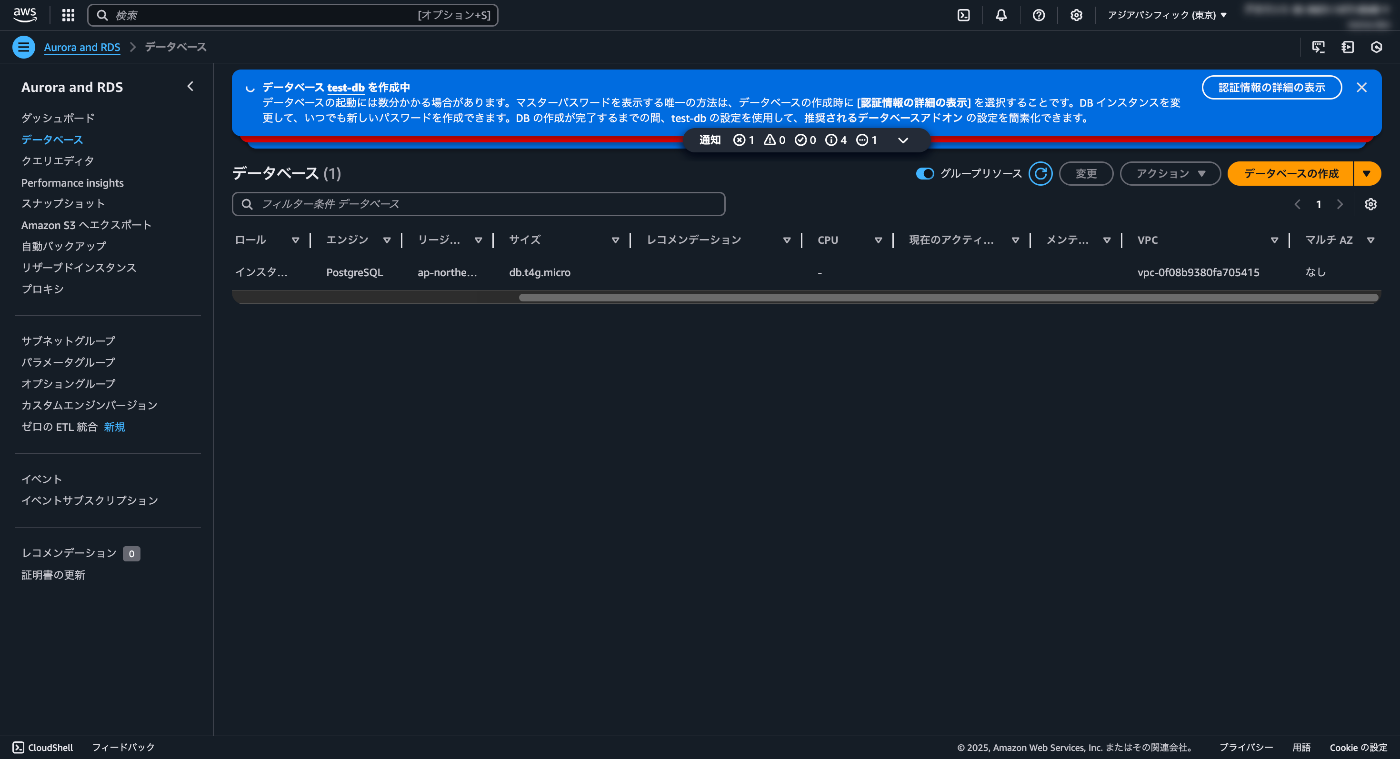Image resolution: width=1400 pixels, height=759 pixels.
Task: Open Cookie の設定 in the footer
Action: [x=1358, y=748]
